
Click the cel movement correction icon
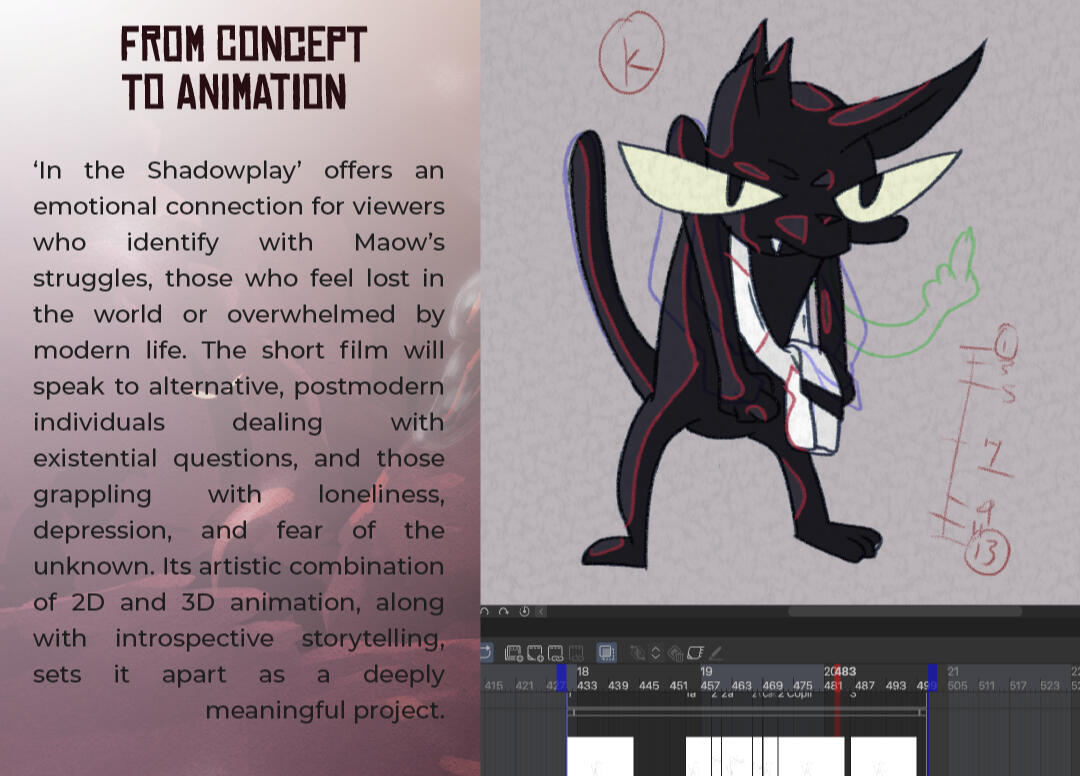[x=638, y=652]
